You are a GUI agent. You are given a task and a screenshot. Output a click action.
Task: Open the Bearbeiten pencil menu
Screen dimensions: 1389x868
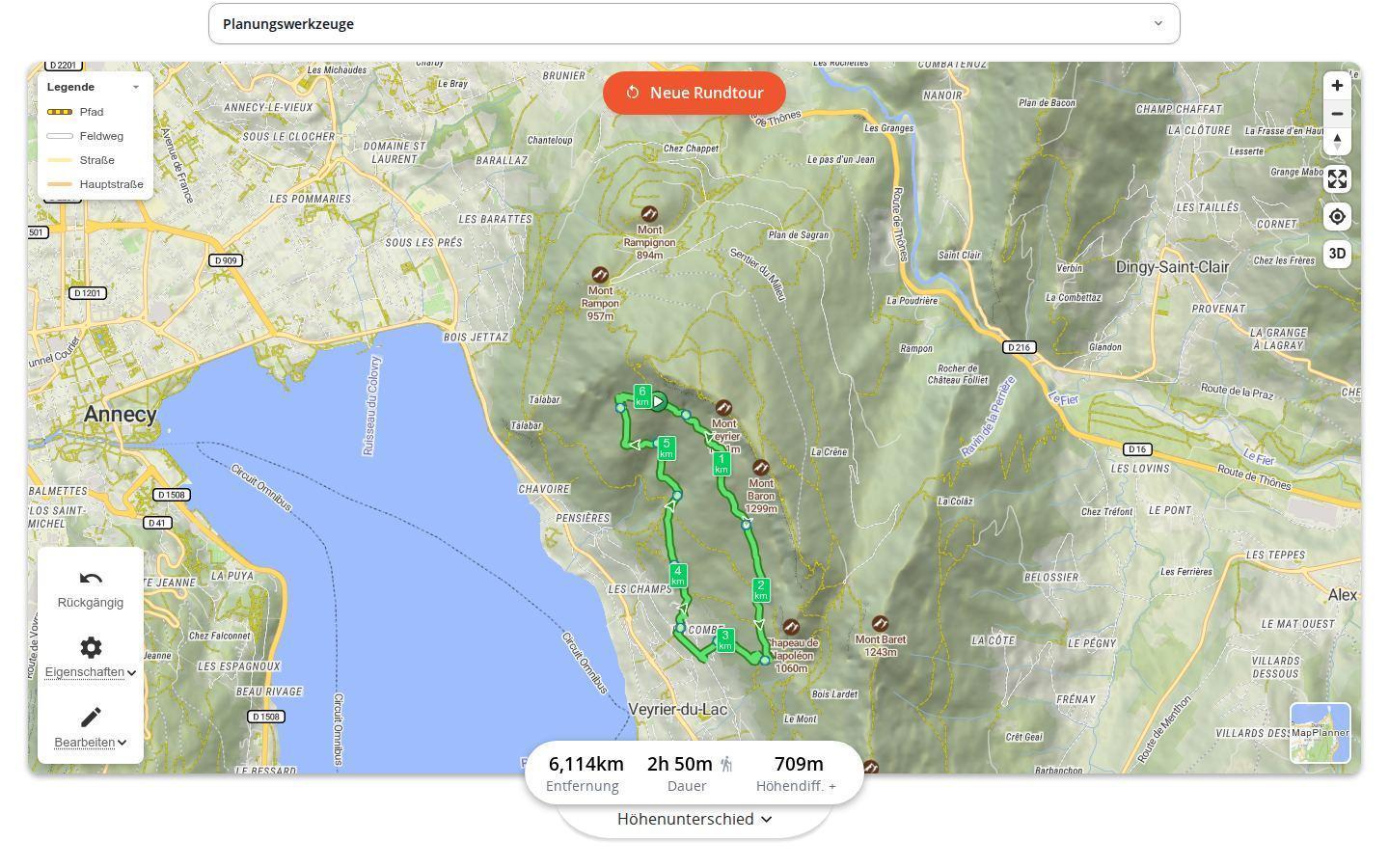91,717
